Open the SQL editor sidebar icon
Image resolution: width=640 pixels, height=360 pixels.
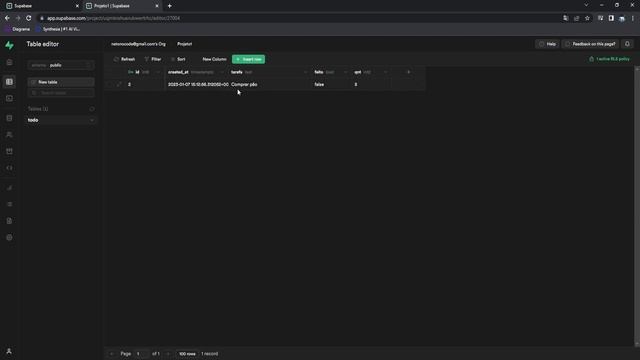click(9, 98)
